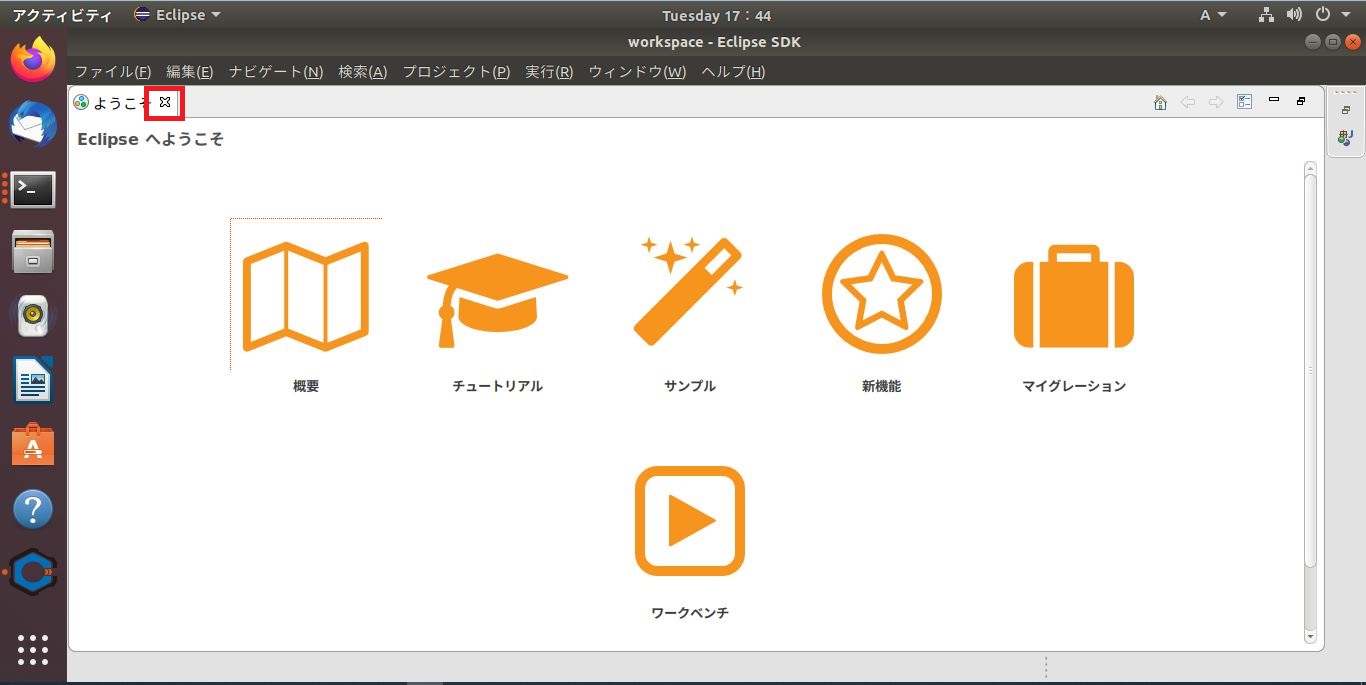Open the ウィンドウ(W) menu
This screenshot has width=1366, height=685.
[637, 72]
